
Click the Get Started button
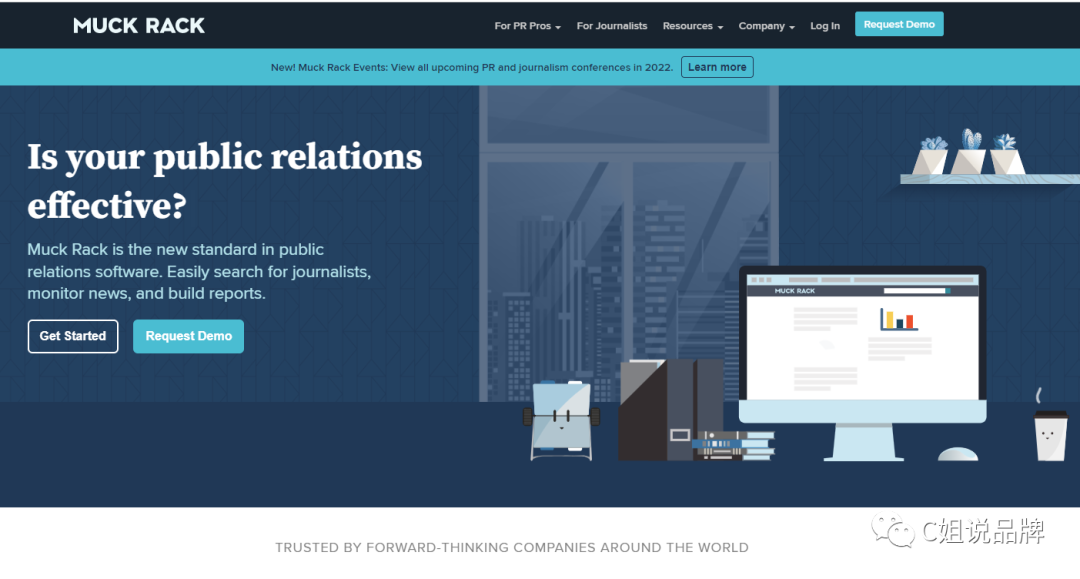click(73, 336)
